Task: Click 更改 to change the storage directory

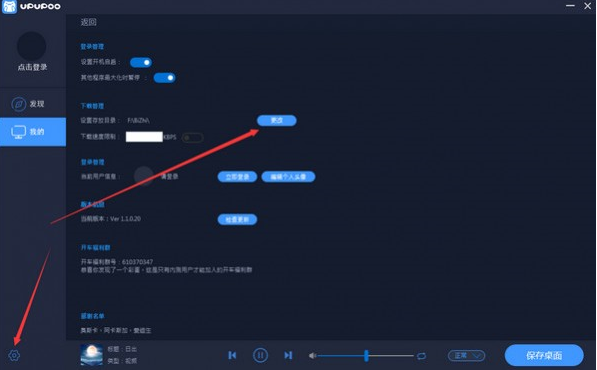Action: pyautogui.click(x=277, y=120)
